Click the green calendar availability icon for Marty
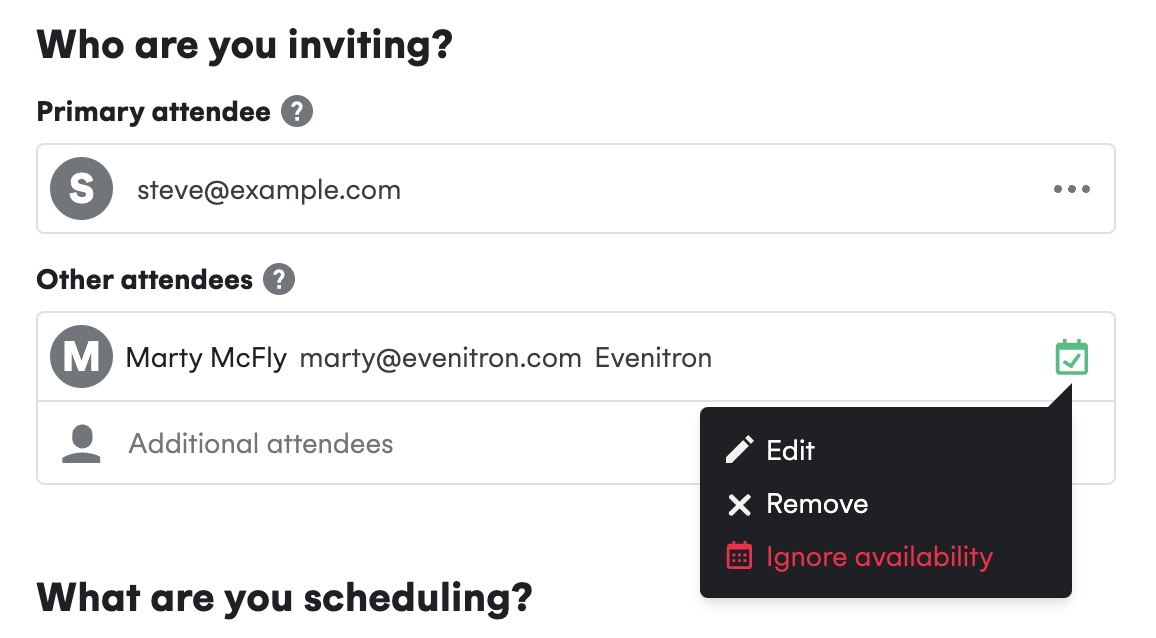1156x638 pixels. (x=1071, y=357)
